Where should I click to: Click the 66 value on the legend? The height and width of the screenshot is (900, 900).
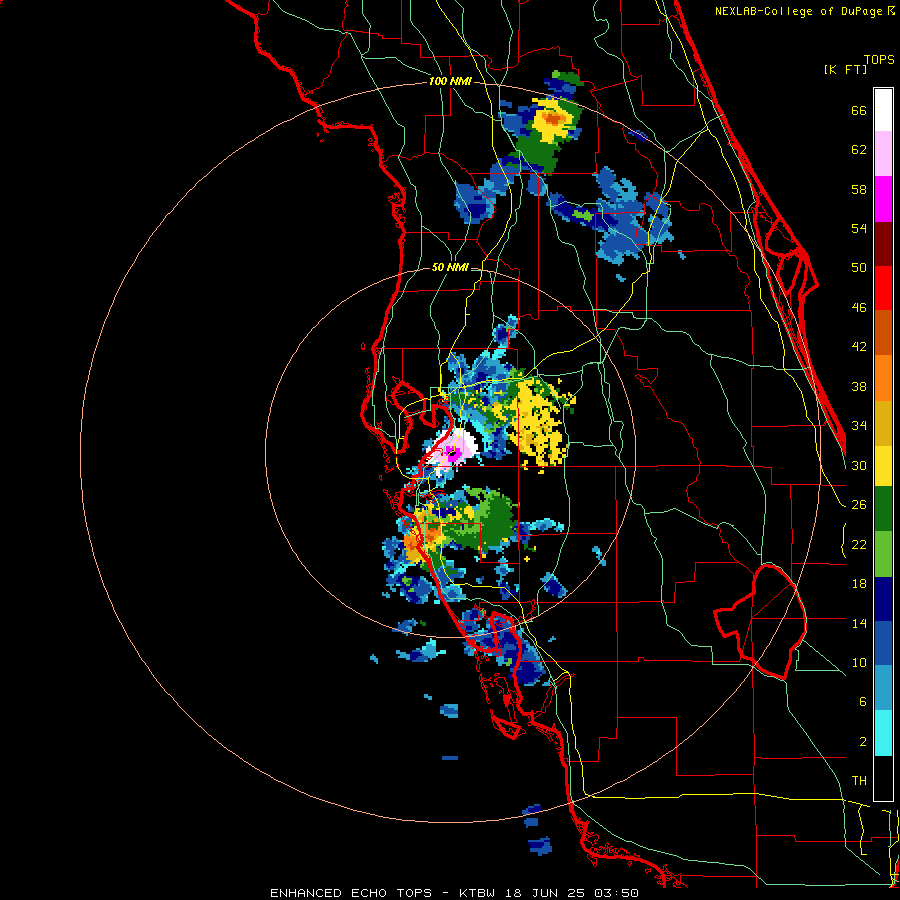[859, 111]
